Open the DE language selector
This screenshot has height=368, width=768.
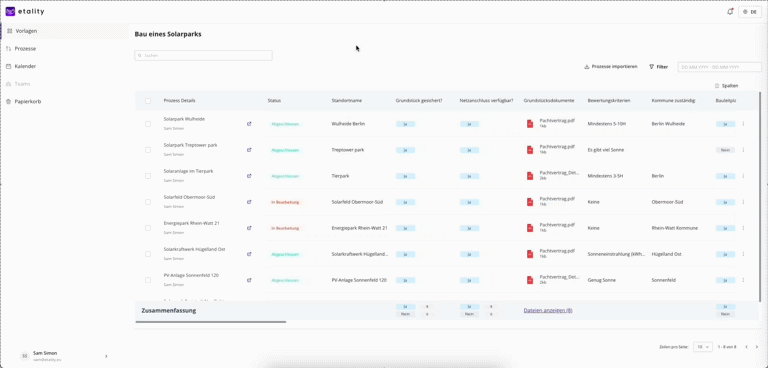(x=750, y=12)
